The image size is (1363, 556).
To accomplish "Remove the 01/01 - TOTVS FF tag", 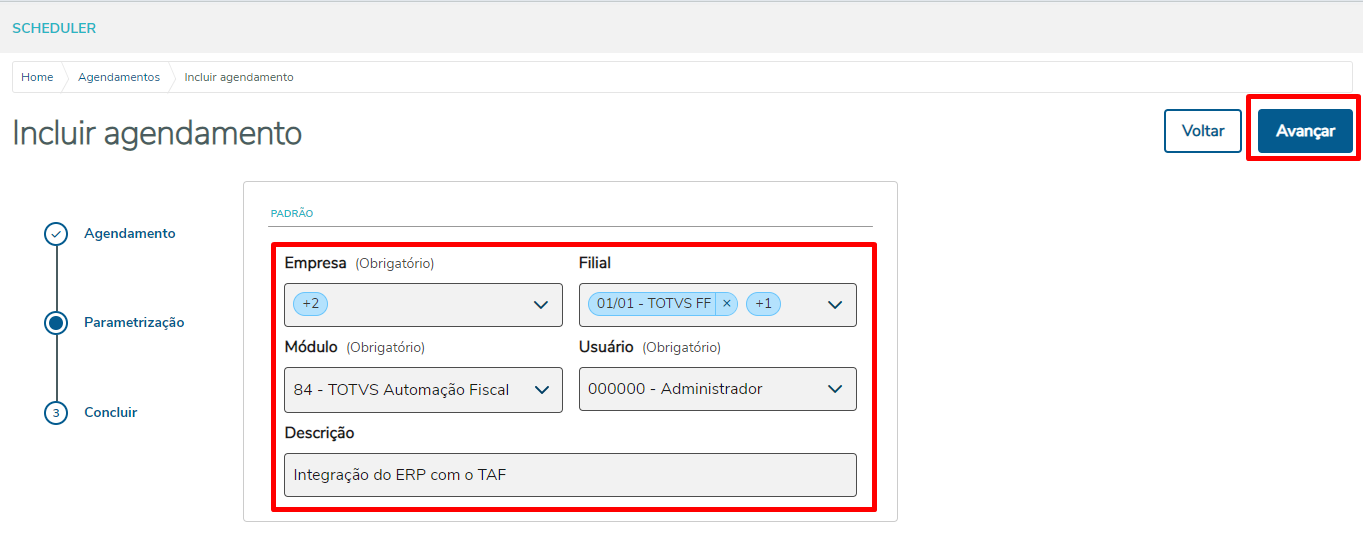I will (x=727, y=303).
